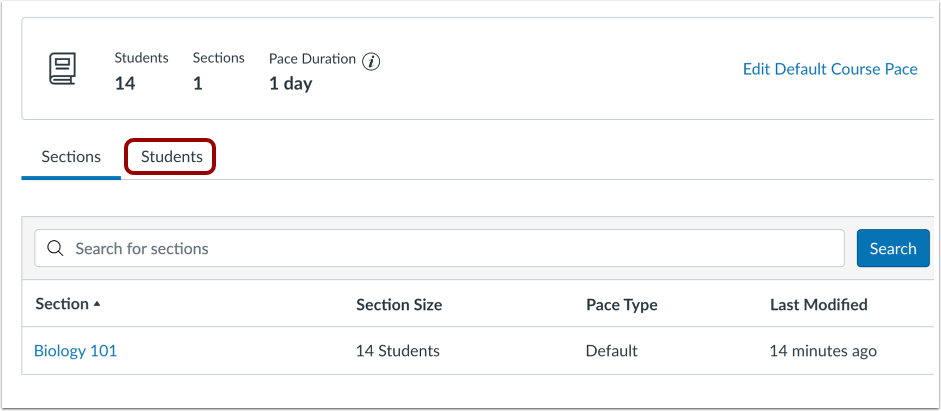Click the Section Size column header
This screenshot has width=941, height=411.
point(398,304)
